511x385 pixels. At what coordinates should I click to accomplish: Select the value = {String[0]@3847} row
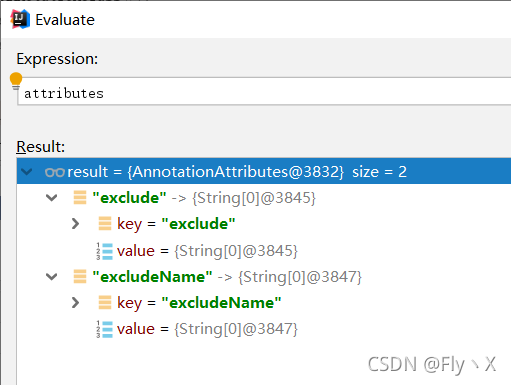coord(264,329)
